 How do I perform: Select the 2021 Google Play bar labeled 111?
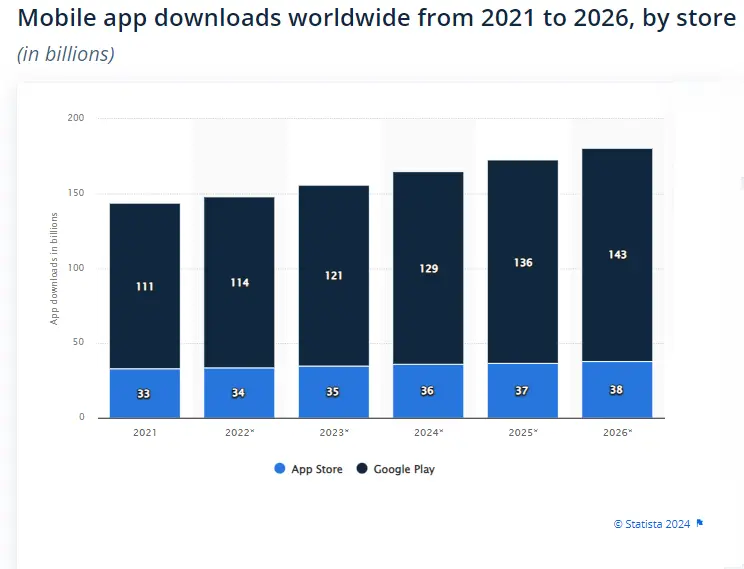[x=145, y=286]
